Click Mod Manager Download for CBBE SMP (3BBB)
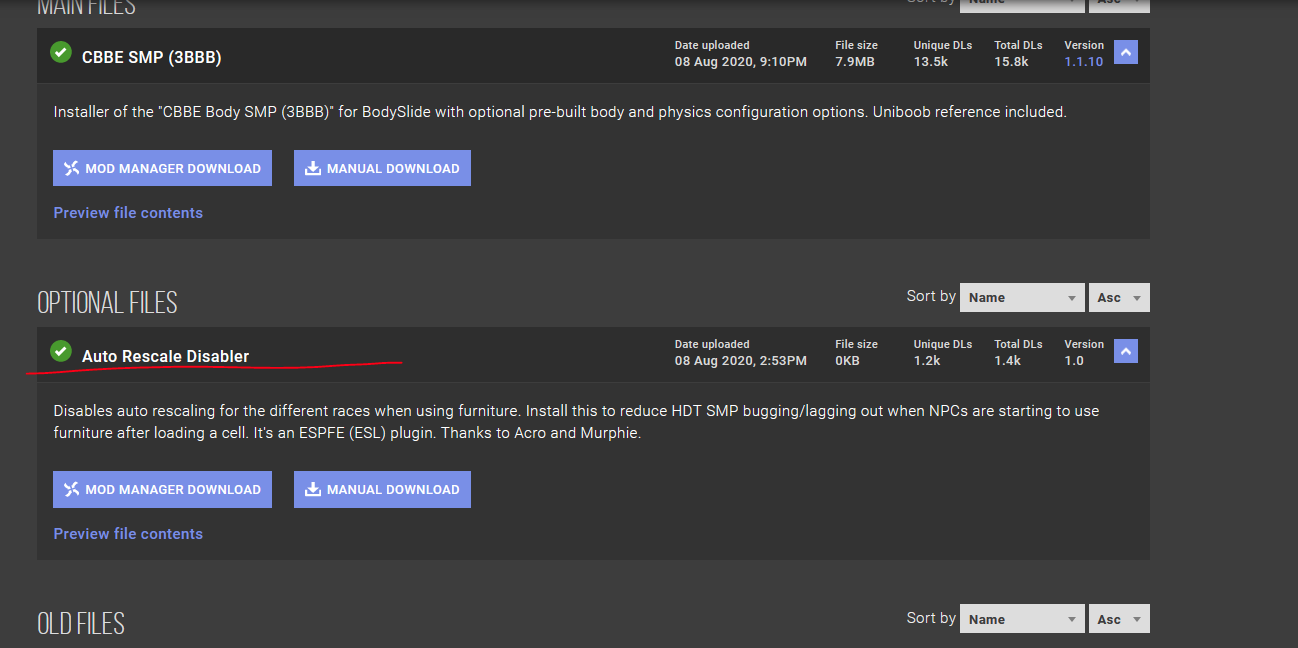Screen dimensions: 1298x648 (x=162, y=168)
